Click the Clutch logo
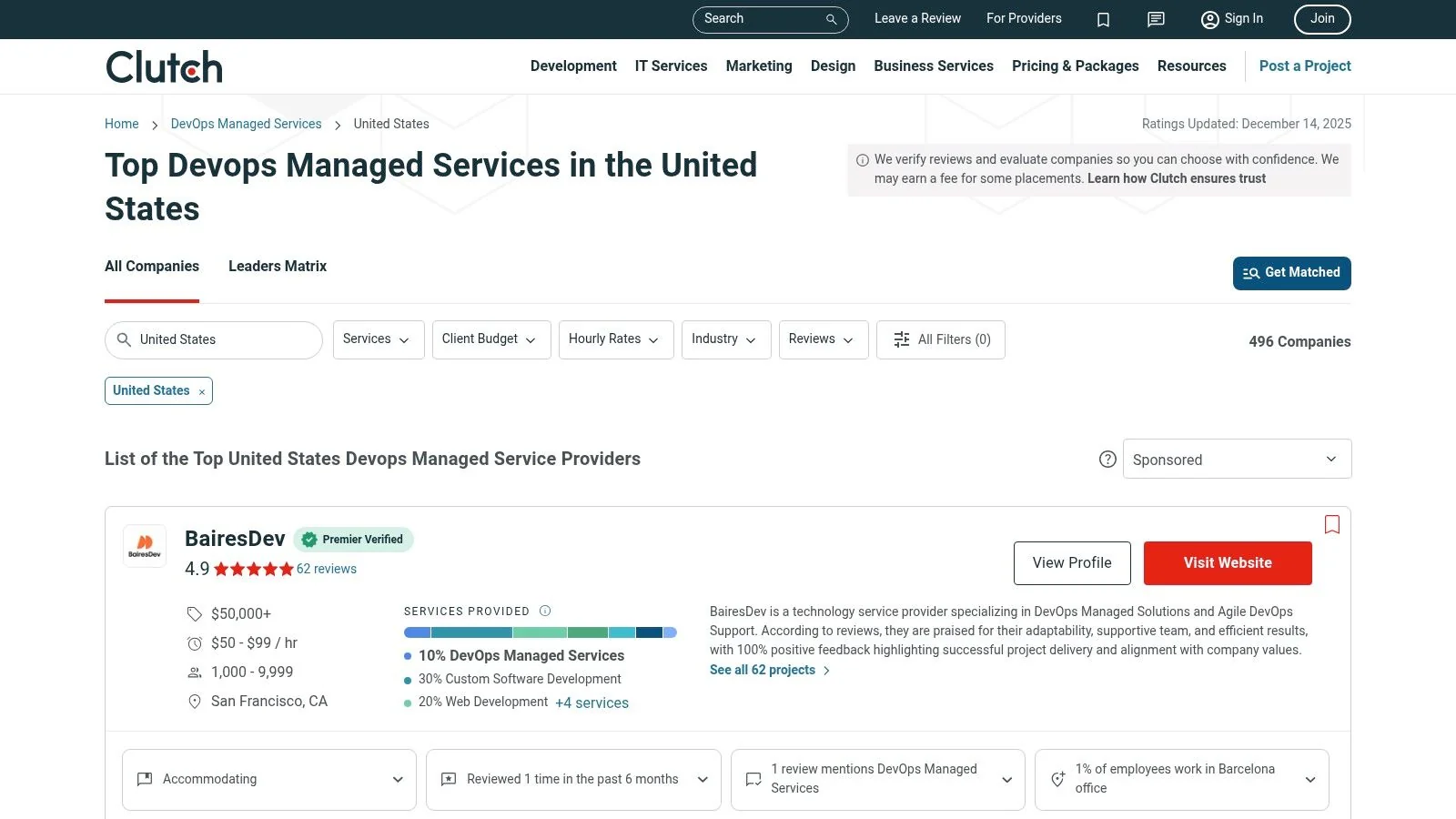1456x819 pixels. (x=163, y=66)
